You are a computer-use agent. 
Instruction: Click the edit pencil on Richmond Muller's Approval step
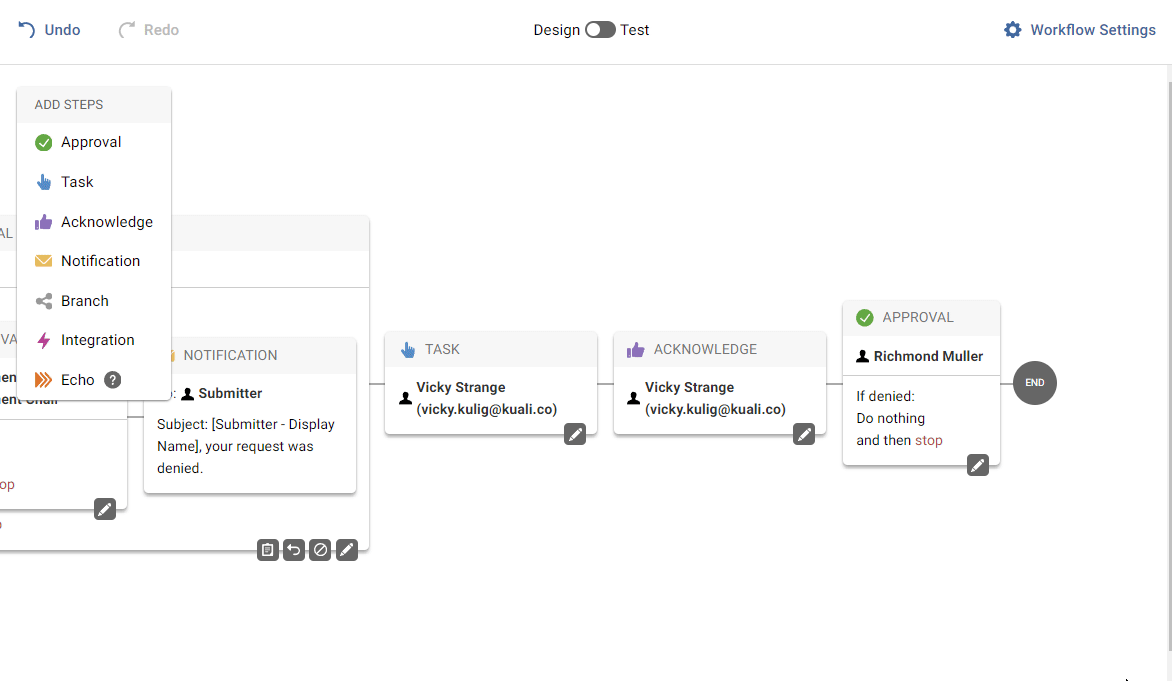pyautogui.click(x=977, y=464)
